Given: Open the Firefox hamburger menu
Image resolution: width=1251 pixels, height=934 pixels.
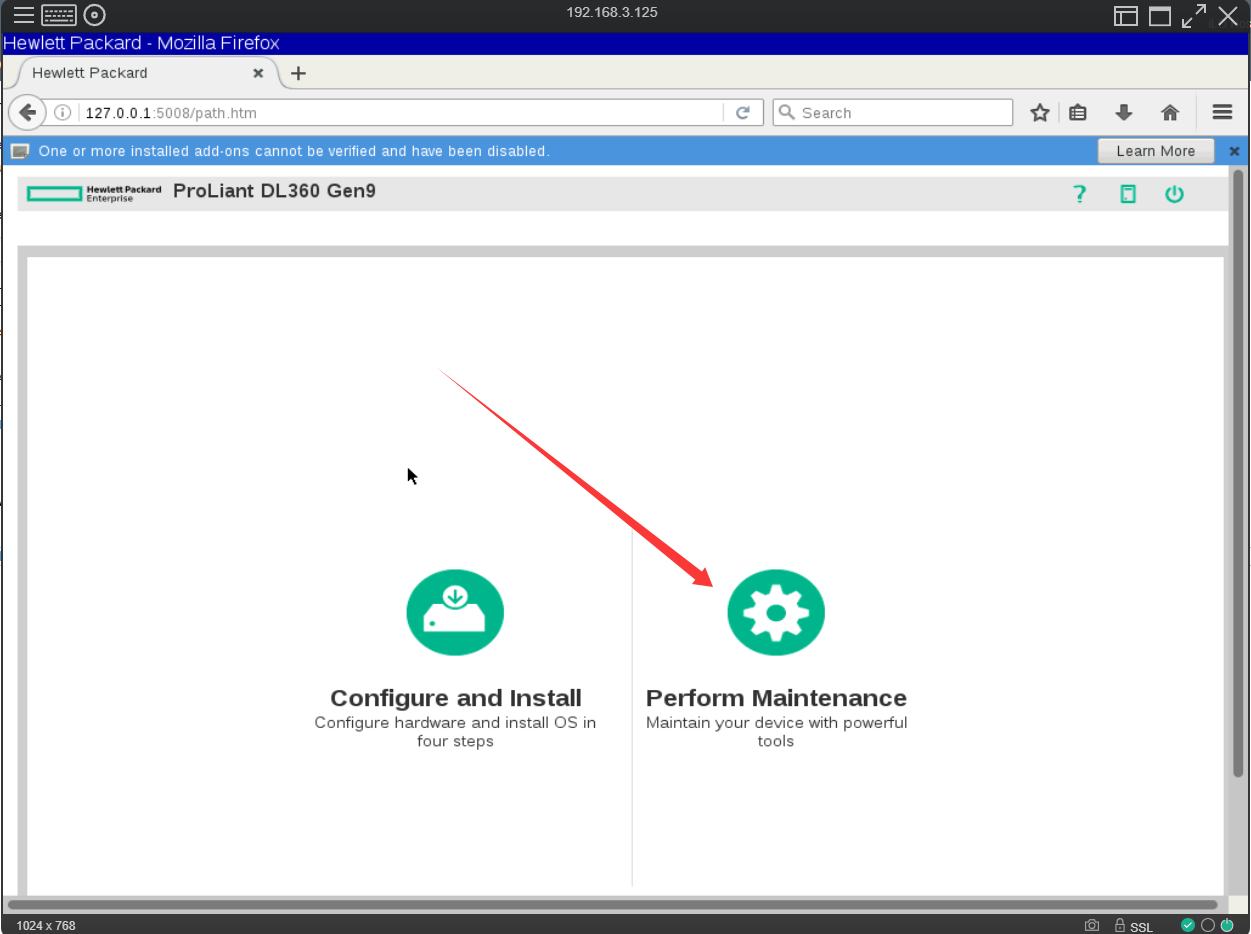Looking at the screenshot, I should click(1222, 113).
